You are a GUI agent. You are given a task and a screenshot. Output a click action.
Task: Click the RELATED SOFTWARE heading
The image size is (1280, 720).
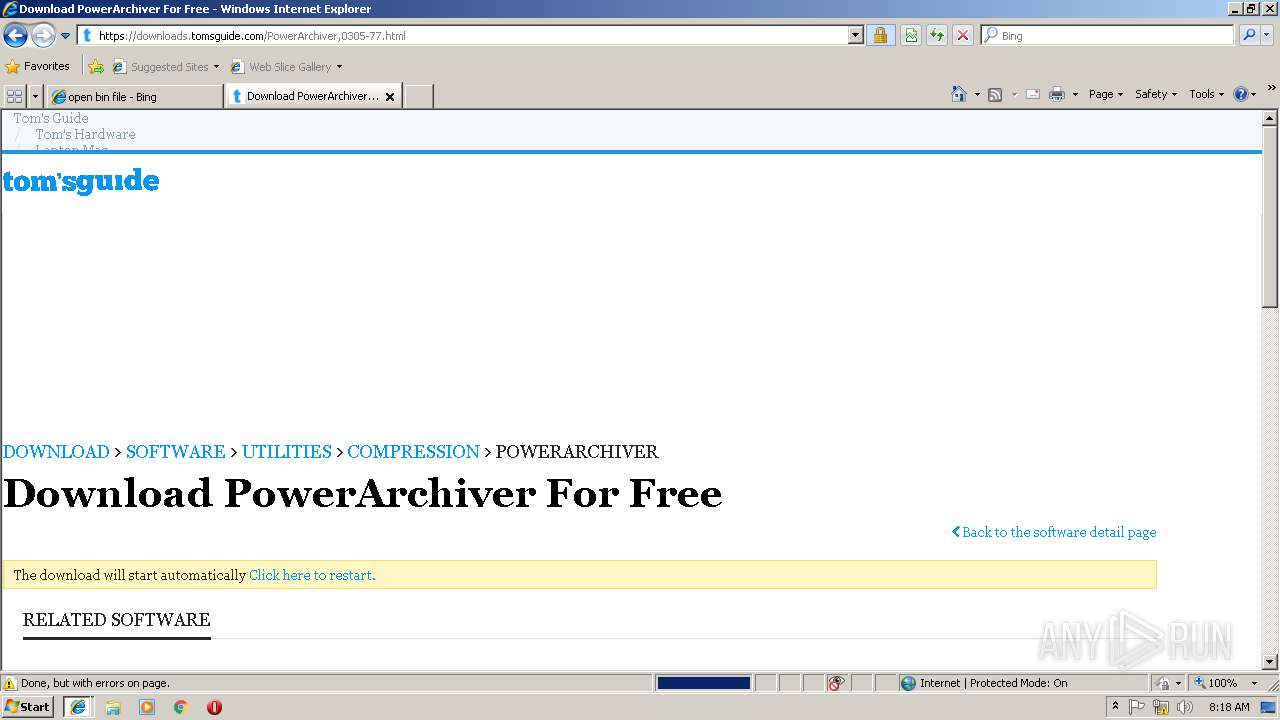click(117, 620)
